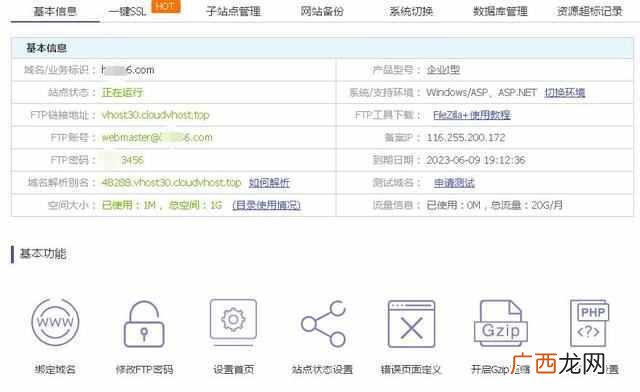
Task: Open the 设置首页 gear icon
Action: [233, 323]
